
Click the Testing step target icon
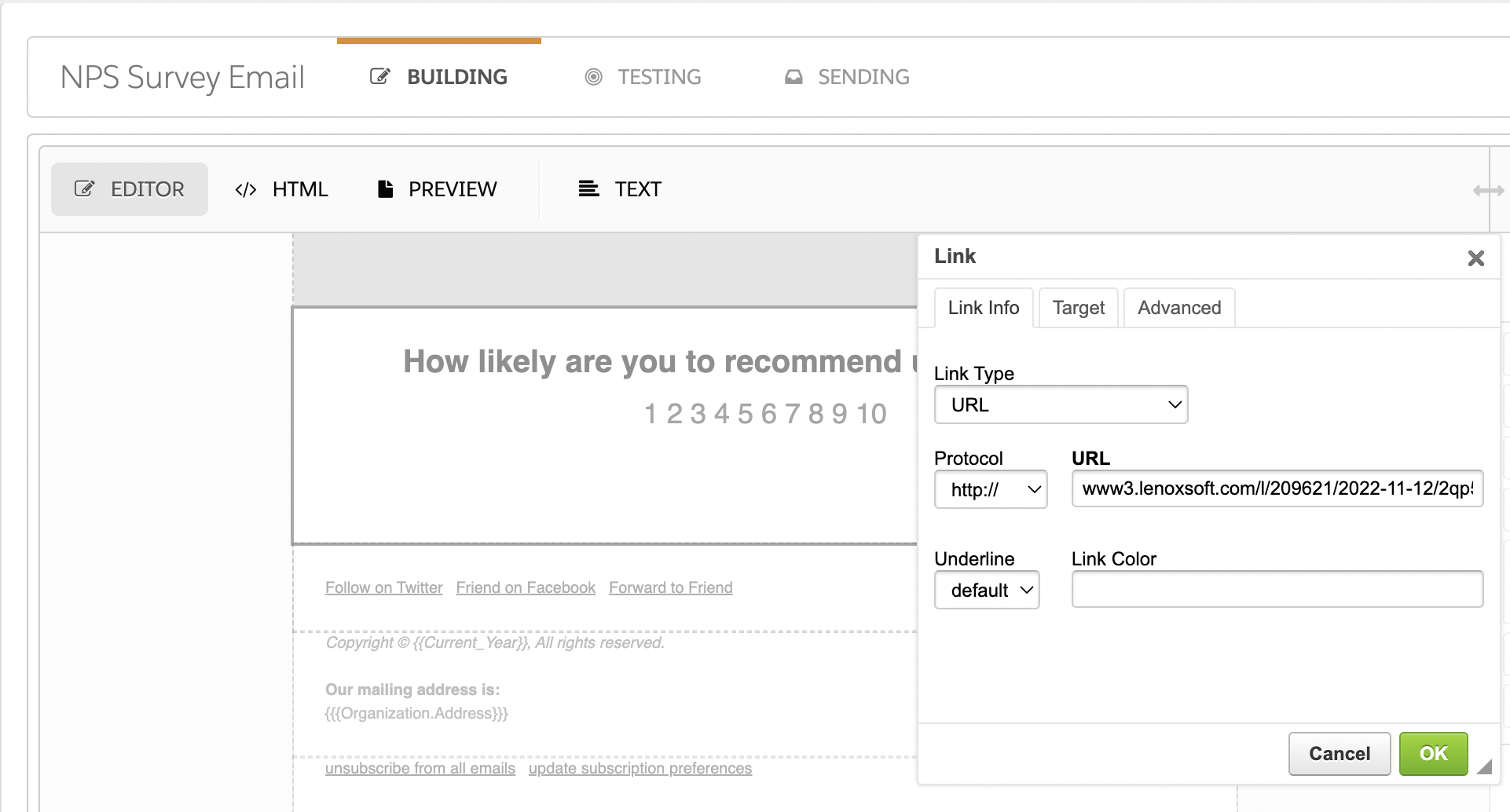tap(594, 77)
